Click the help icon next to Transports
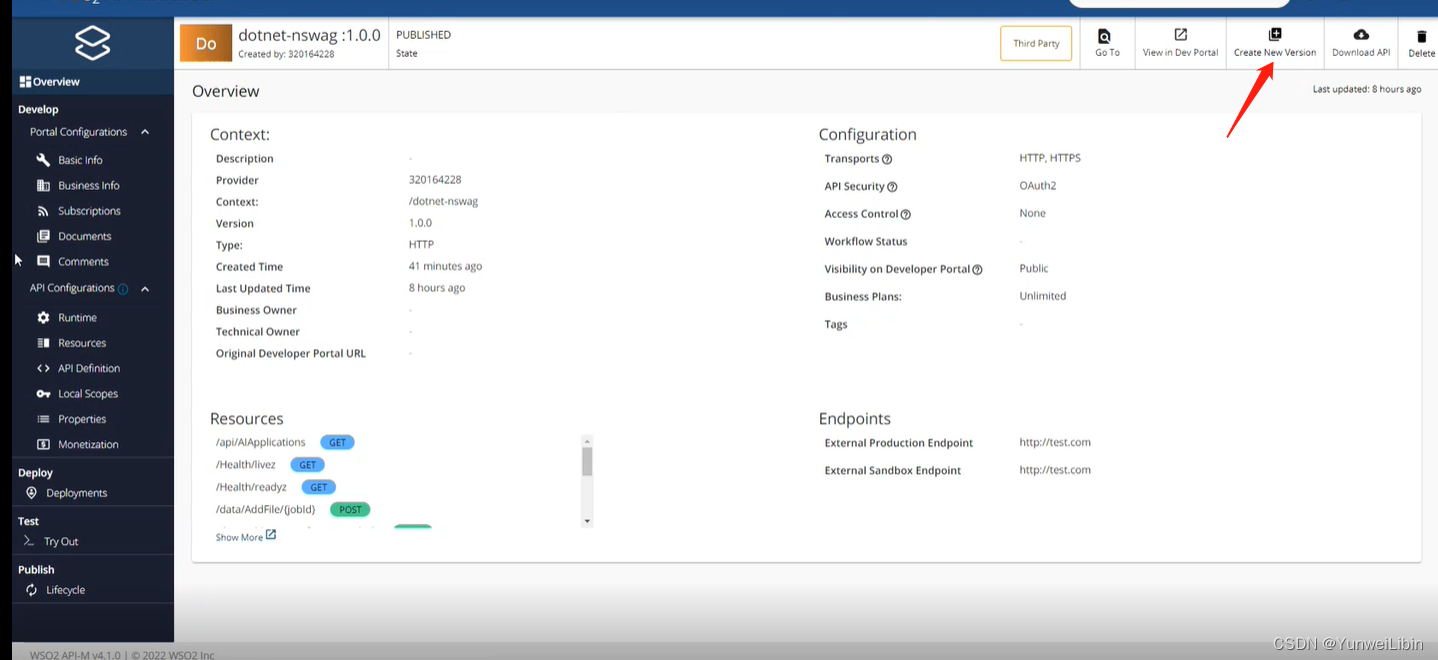This screenshot has height=660, width=1438. [887, 159]
